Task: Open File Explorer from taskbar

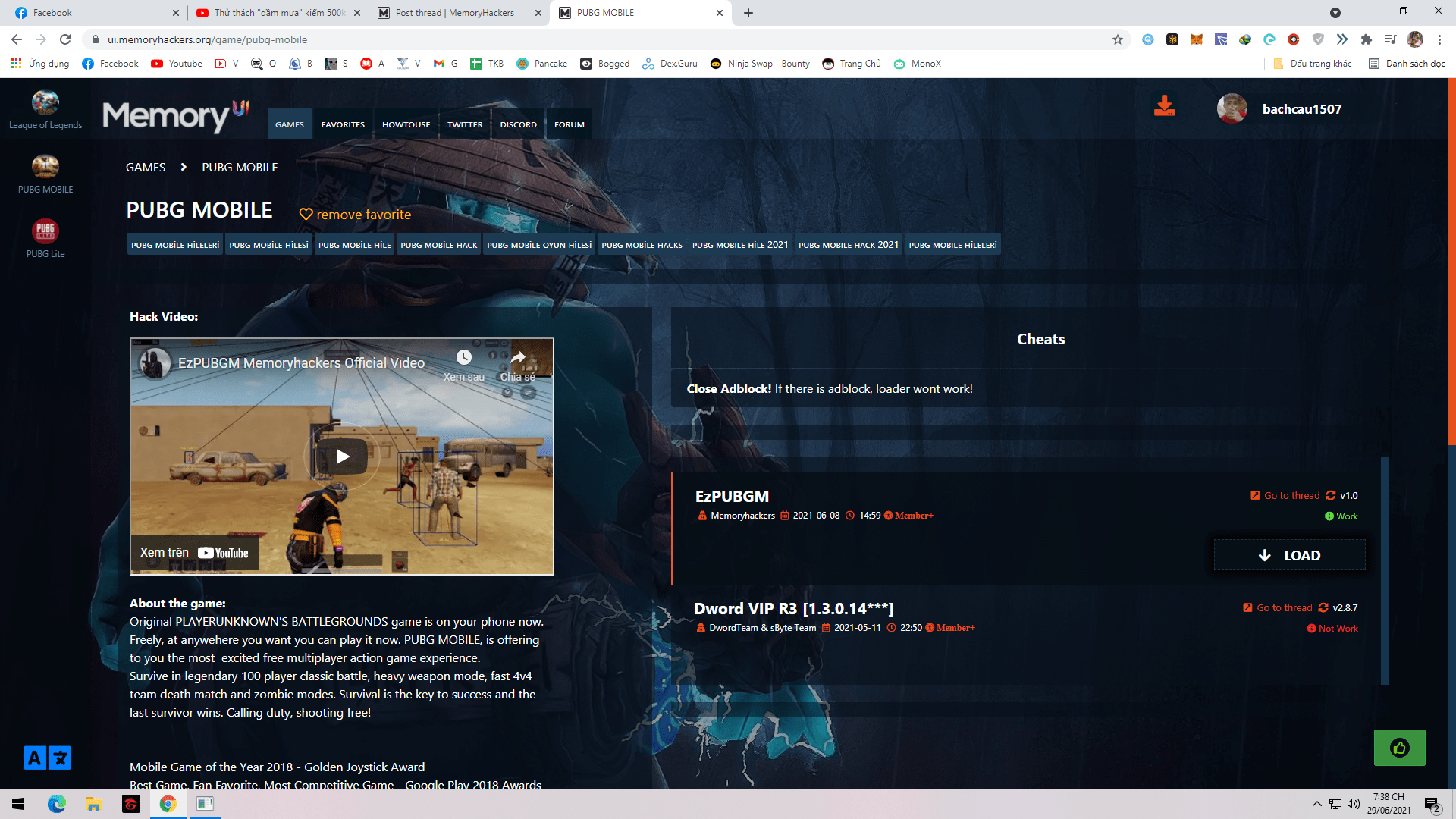Action: (93, 804)
